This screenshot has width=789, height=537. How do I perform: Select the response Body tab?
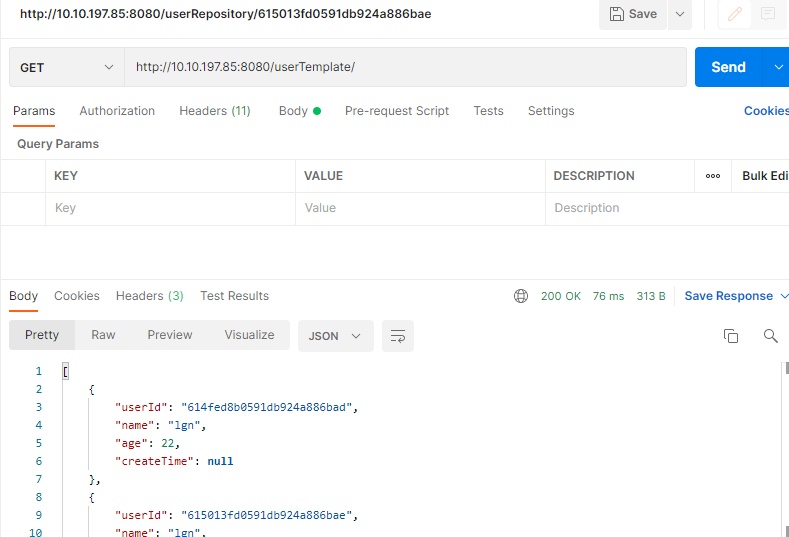pyautogui.click(x=24, y=296)
